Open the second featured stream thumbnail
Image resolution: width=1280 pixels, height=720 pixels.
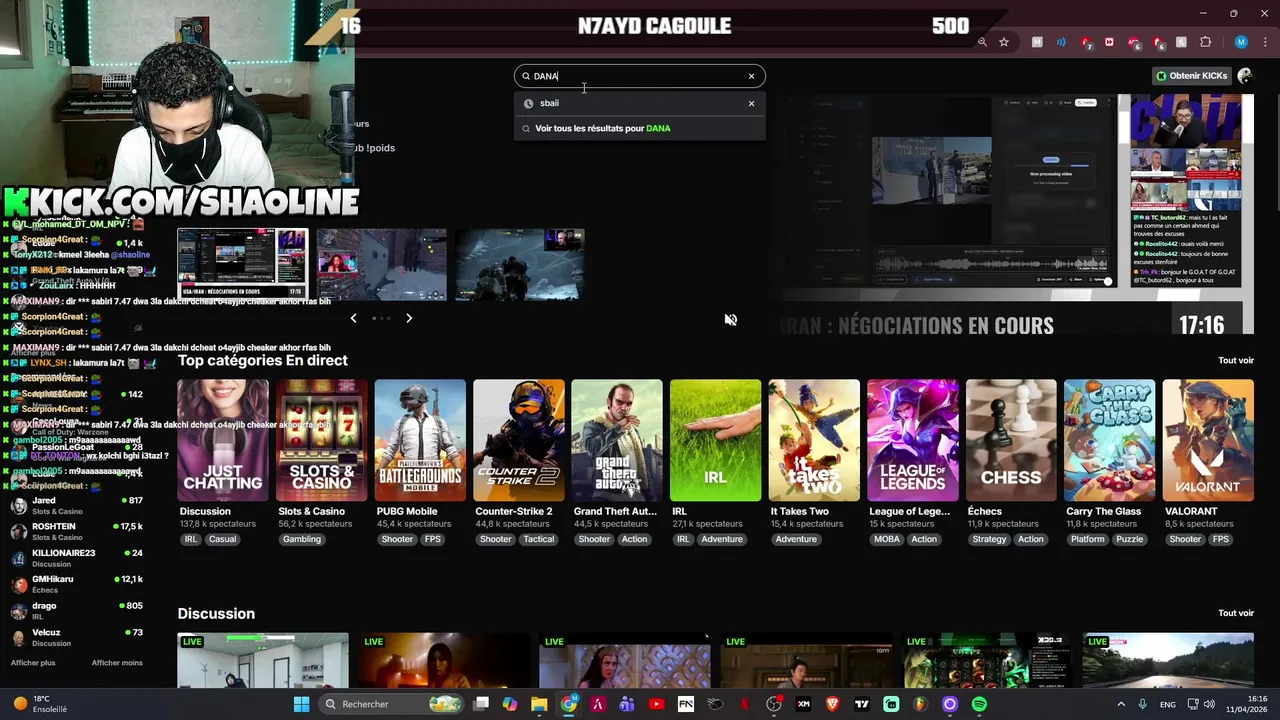pyautogui.click(x=382, y=264)
